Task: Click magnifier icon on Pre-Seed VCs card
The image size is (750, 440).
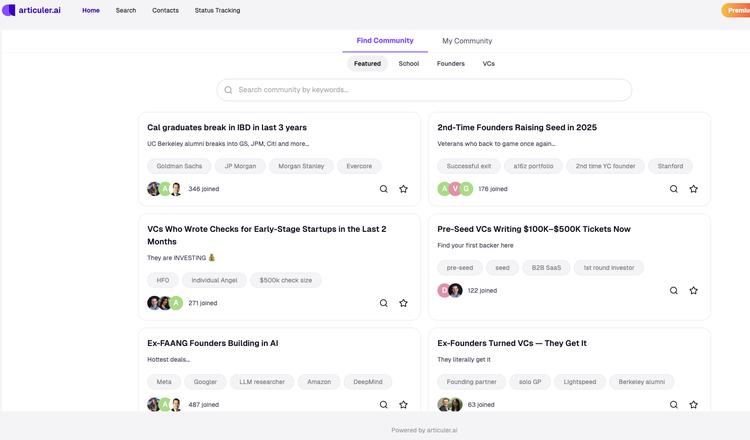Action: coord(673,291)
